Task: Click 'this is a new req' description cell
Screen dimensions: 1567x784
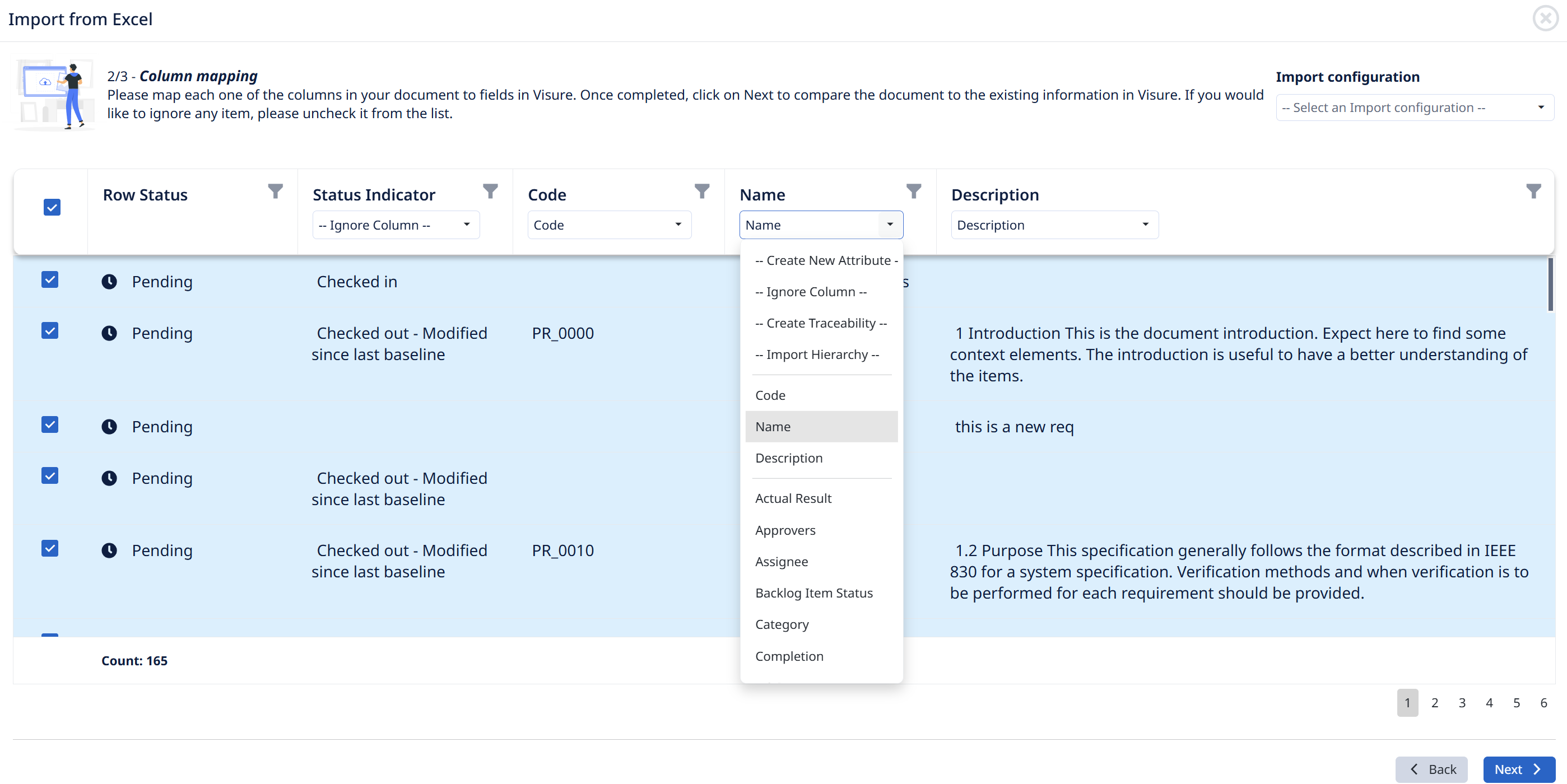Action: 1014,427
